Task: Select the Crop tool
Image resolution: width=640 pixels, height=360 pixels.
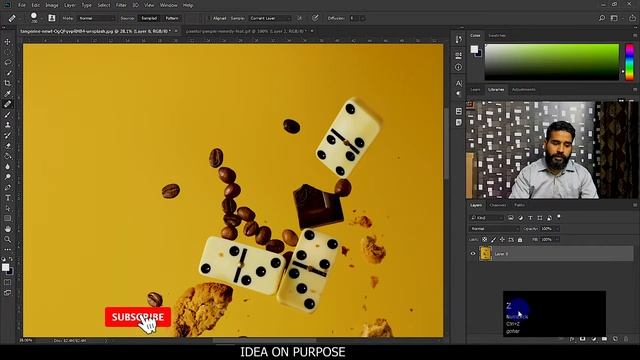Action: click(x=7, y=83)
